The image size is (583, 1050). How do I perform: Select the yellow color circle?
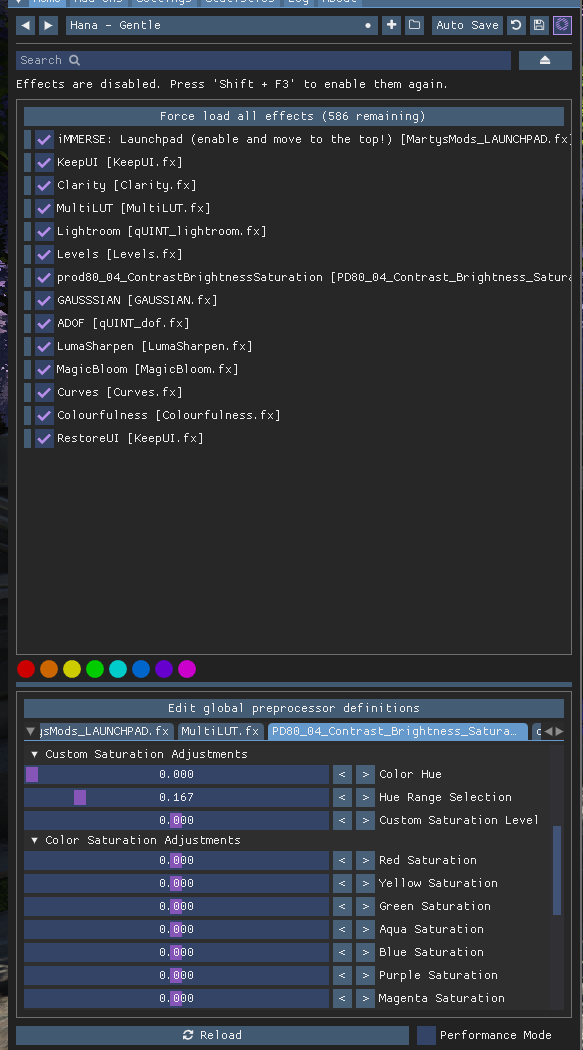tap(72, 669)
